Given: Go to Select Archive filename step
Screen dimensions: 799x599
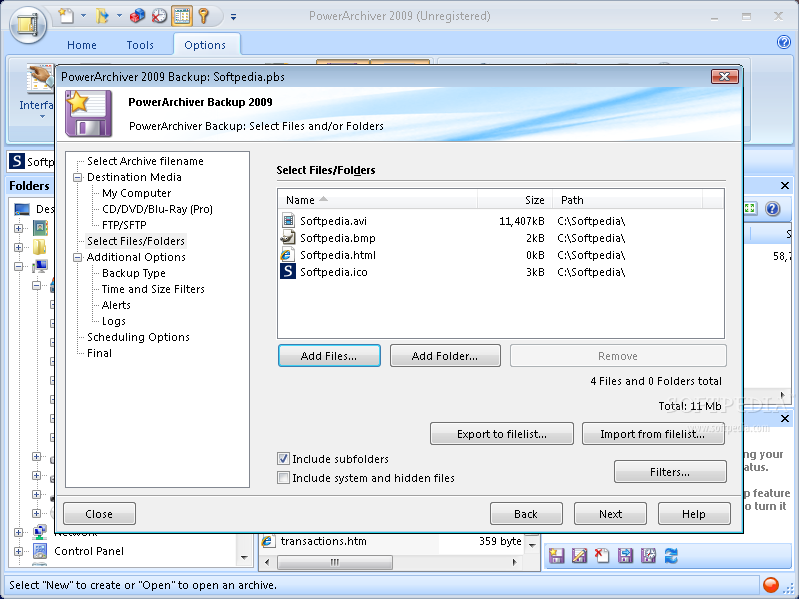Looking at the screenshot, I should tap(145, 161).
